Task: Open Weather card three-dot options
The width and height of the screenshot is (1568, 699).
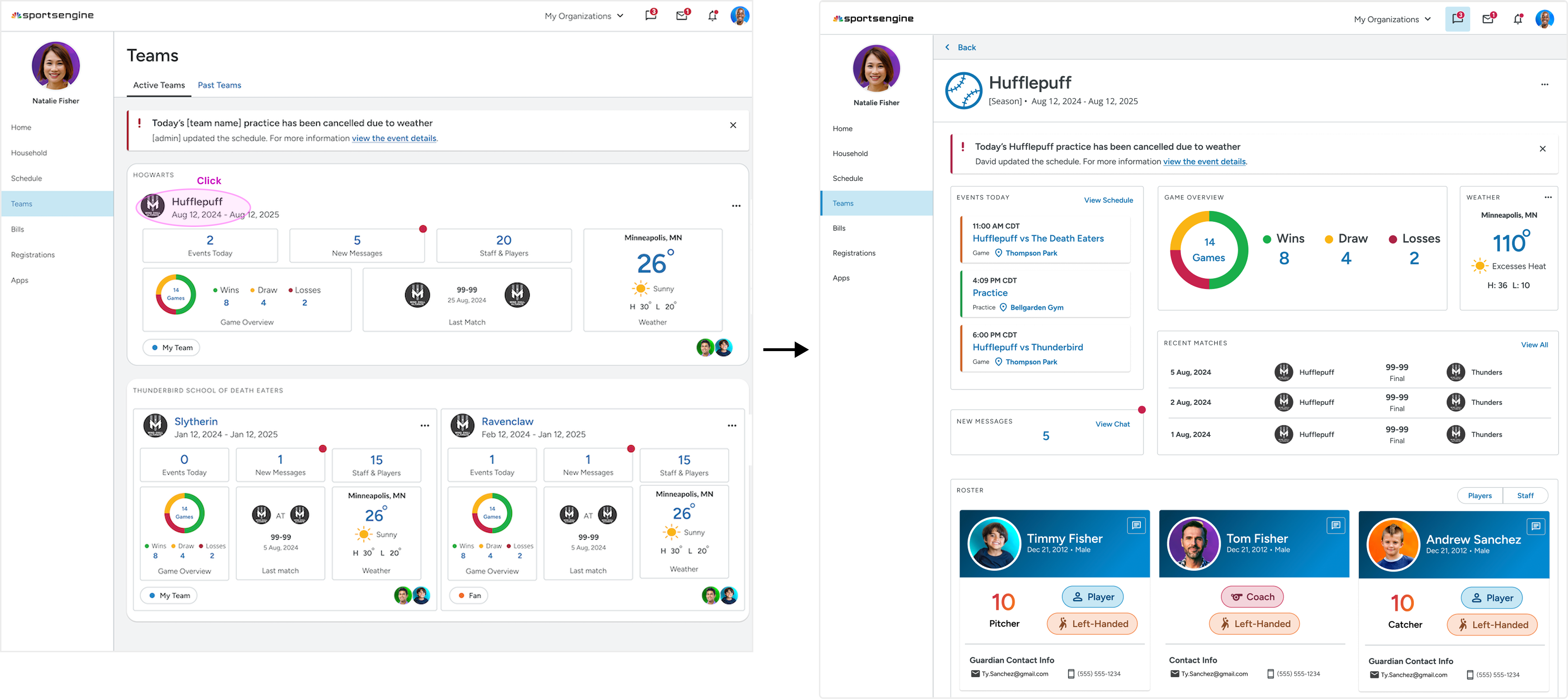Action: [1548, 197]
